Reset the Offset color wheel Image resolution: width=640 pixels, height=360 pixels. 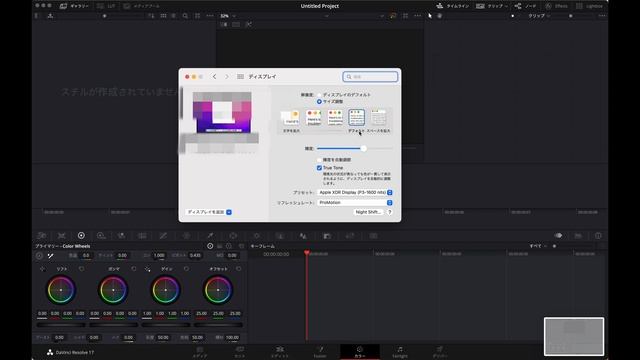[238, 269]
